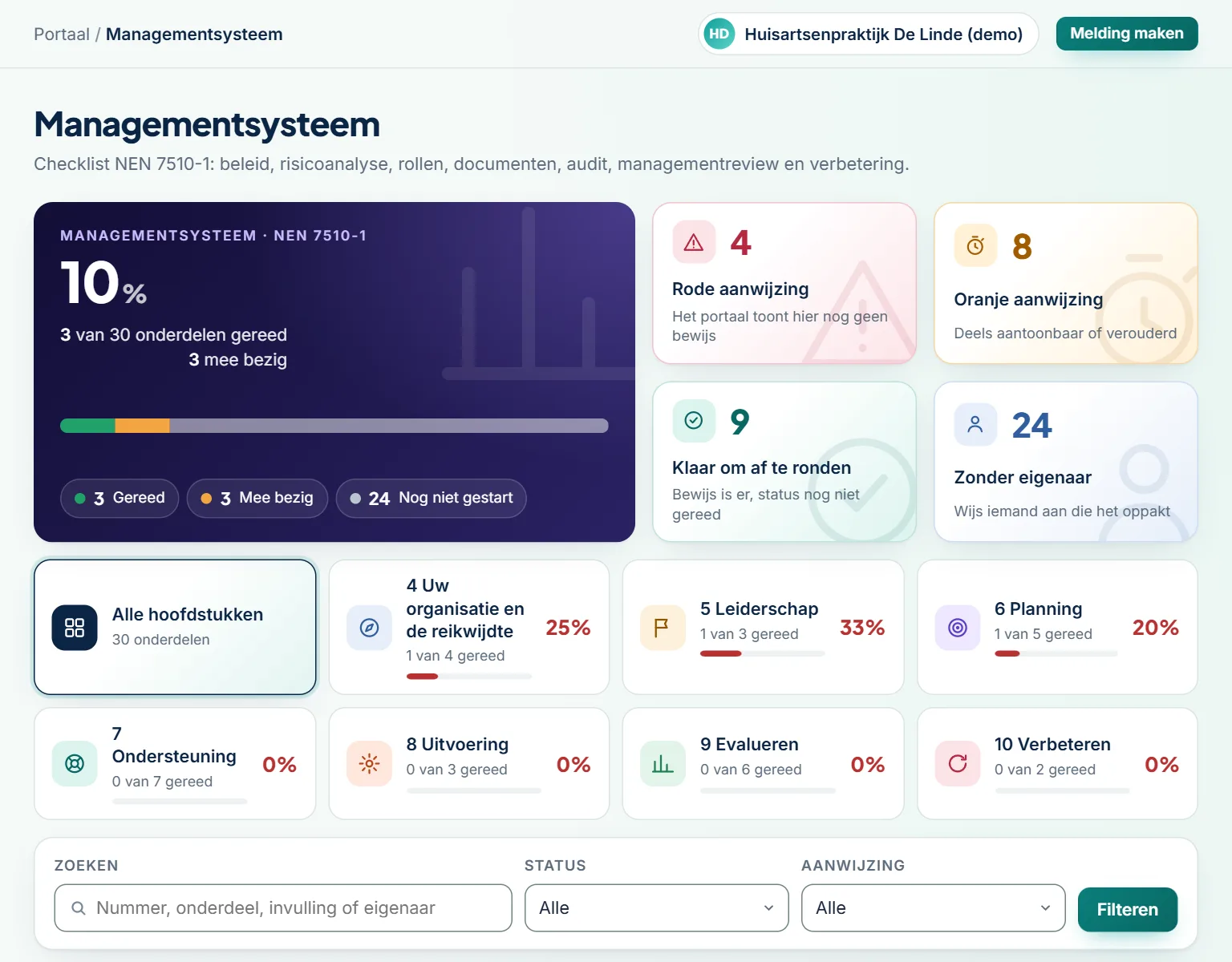Select the Alle hoofdstukken tab
Image resolution: width=1232 pixels, height=962 pixels.
click(x=175, y=627)
